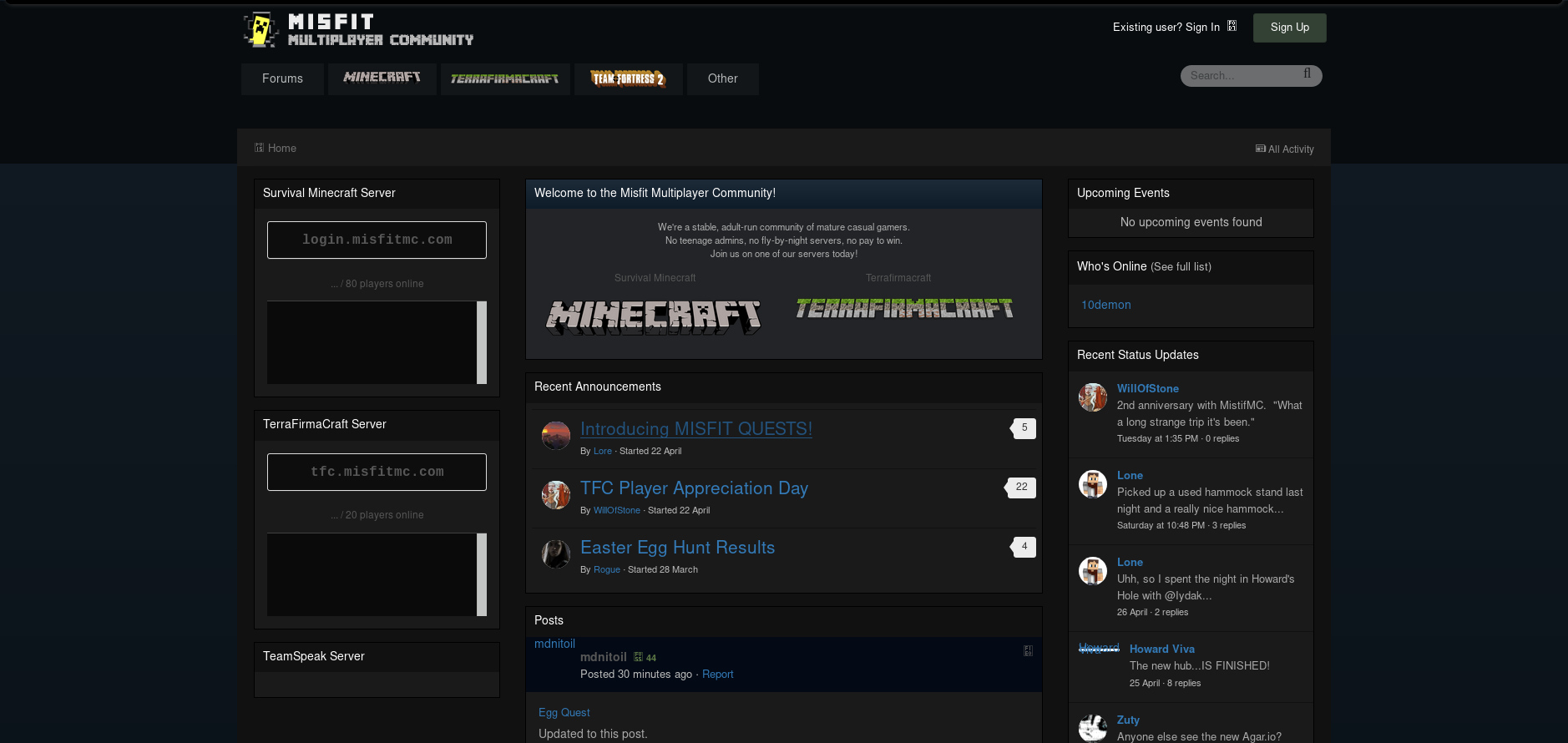Open the TFC Player Appreciation Day announcement

(x=694, y=488)
